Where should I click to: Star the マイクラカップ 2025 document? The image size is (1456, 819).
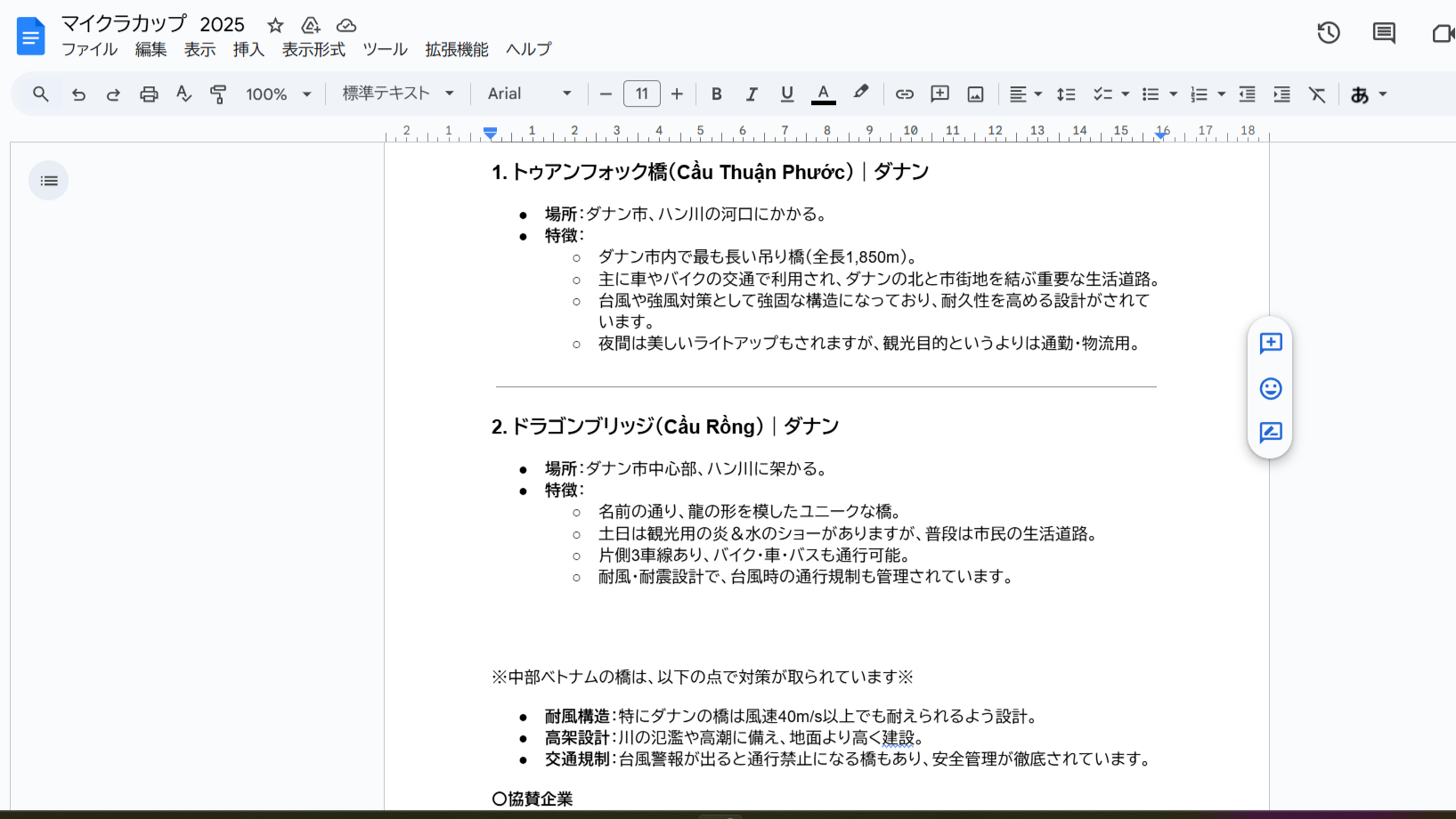275,25
